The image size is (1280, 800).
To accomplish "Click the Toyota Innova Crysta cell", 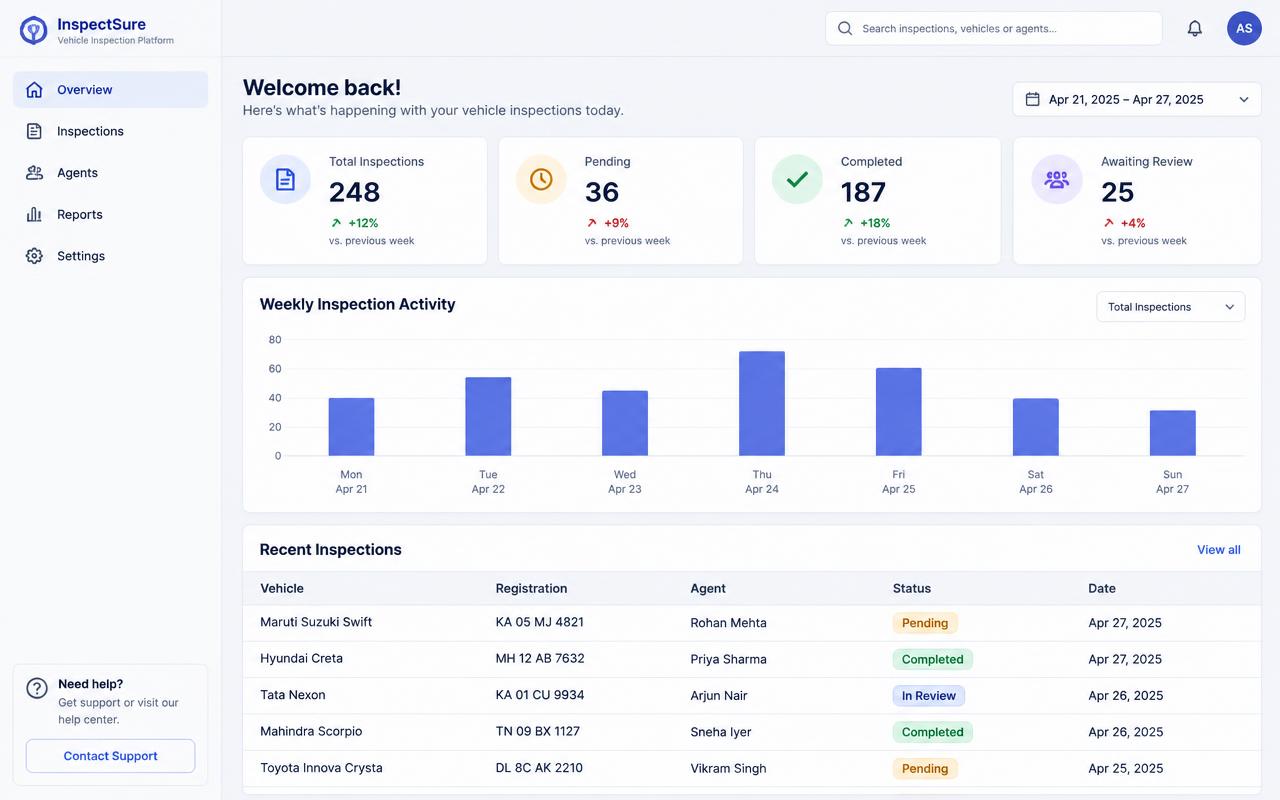I will 321,768.
